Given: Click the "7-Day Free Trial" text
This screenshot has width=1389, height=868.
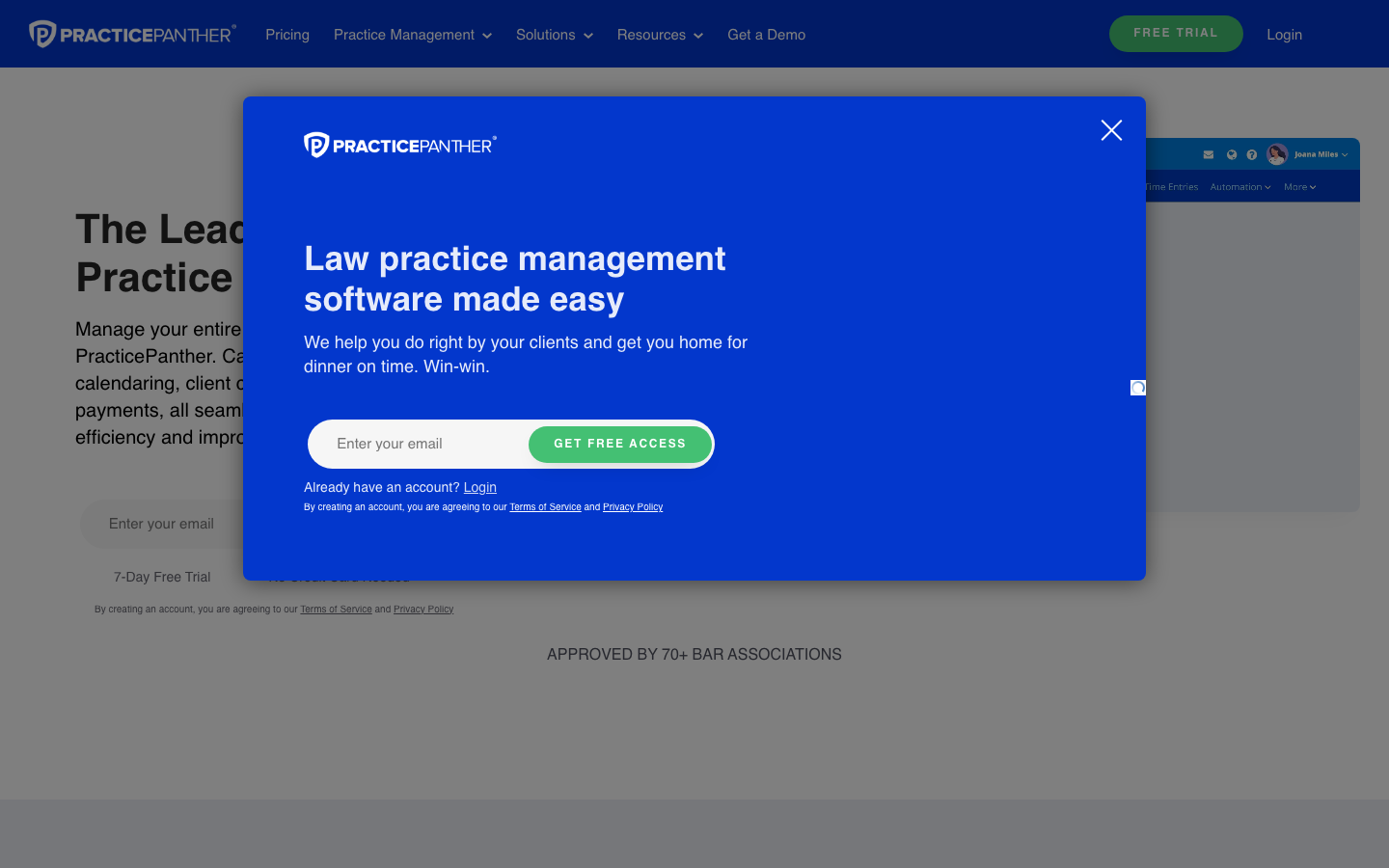Looking at the screenshot, I should click(162, 577).
